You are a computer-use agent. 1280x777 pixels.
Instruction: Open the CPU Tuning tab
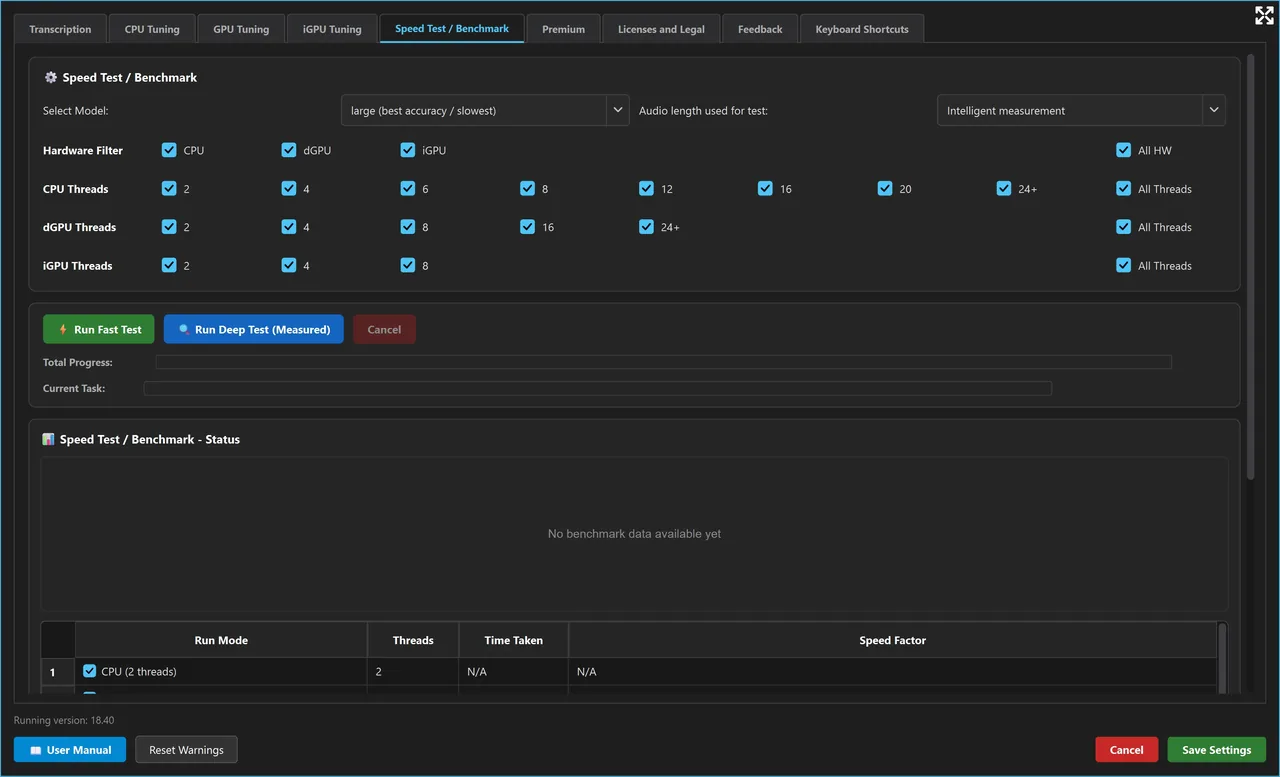click(152, 29)
